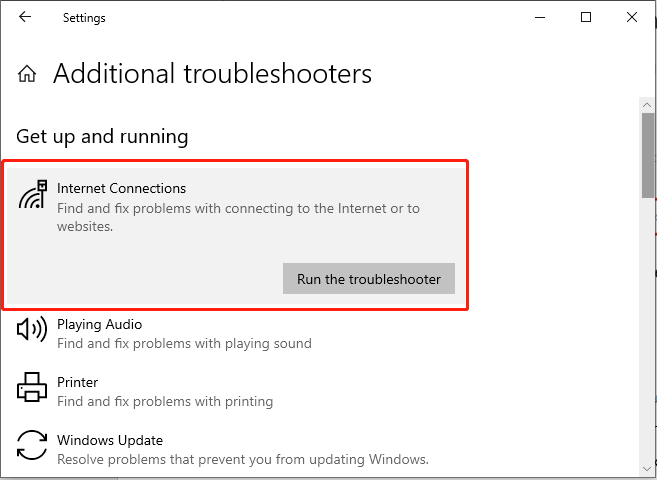Click 'Find and fix problems with printing' text
The image size is (657, 480).
tap(165, 401)
